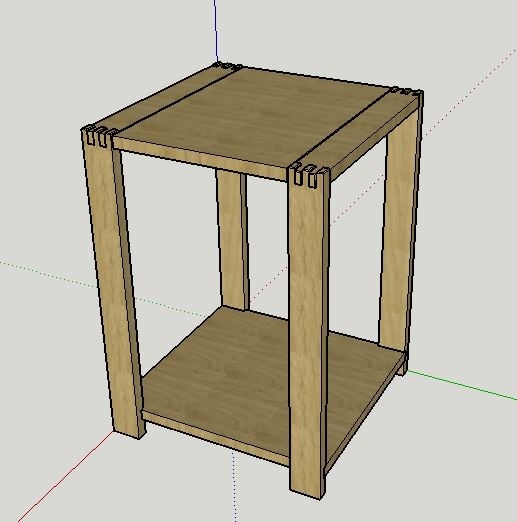Click the dotted green axis line
517x522 pixels.
coord(100,287)
